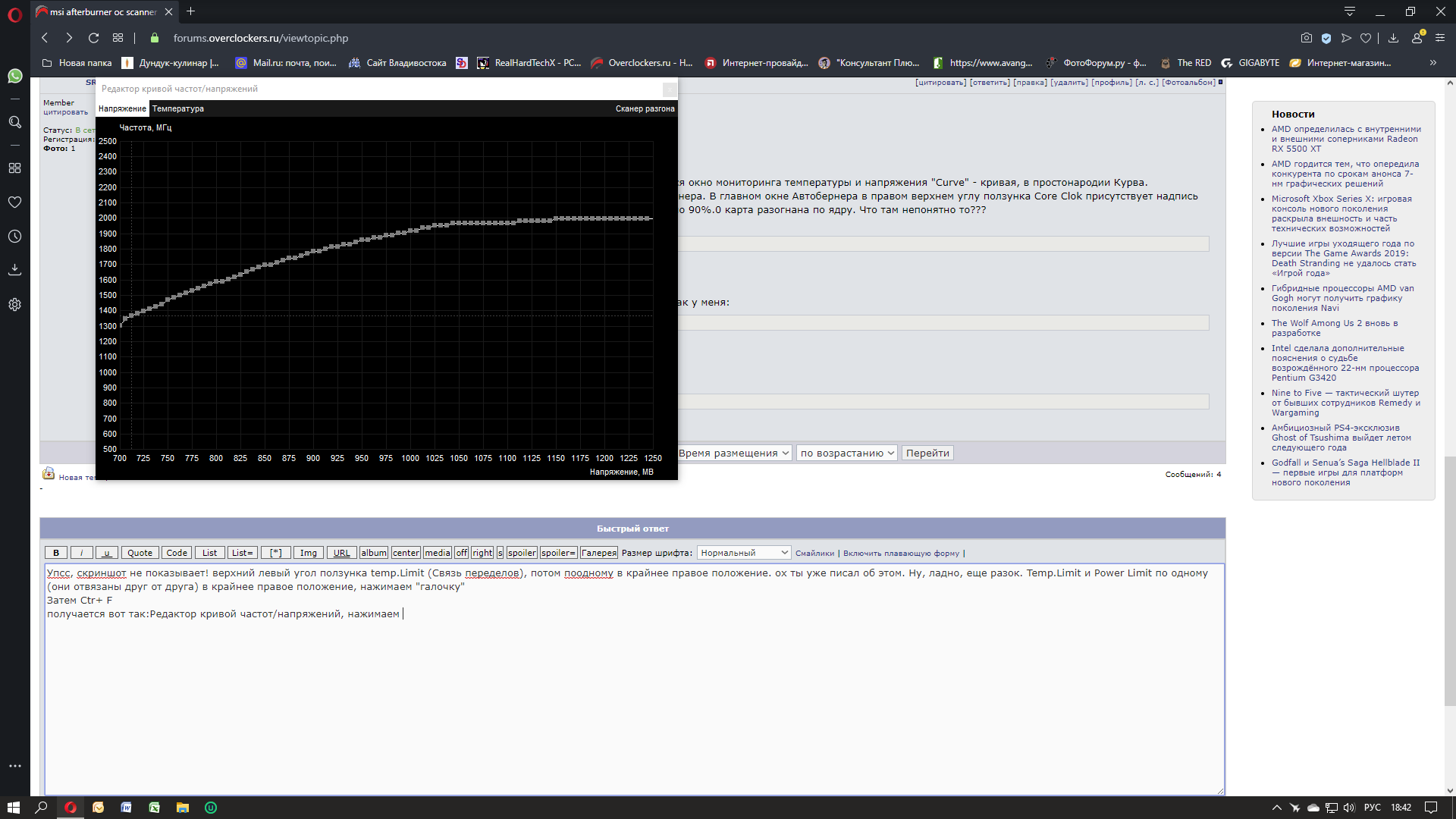
Task: Open My Flow send icon
Action: tap(1346, 38)
